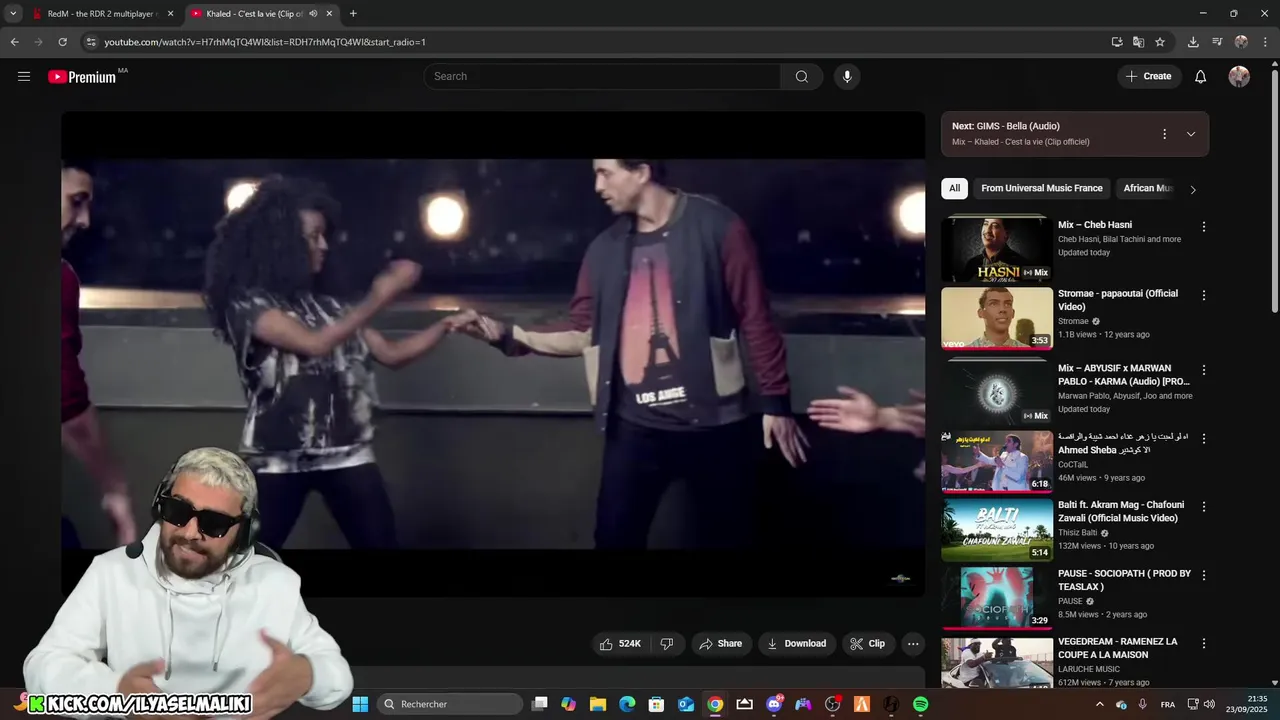Bookmark this page with star icon

(x=1160, y=42)
